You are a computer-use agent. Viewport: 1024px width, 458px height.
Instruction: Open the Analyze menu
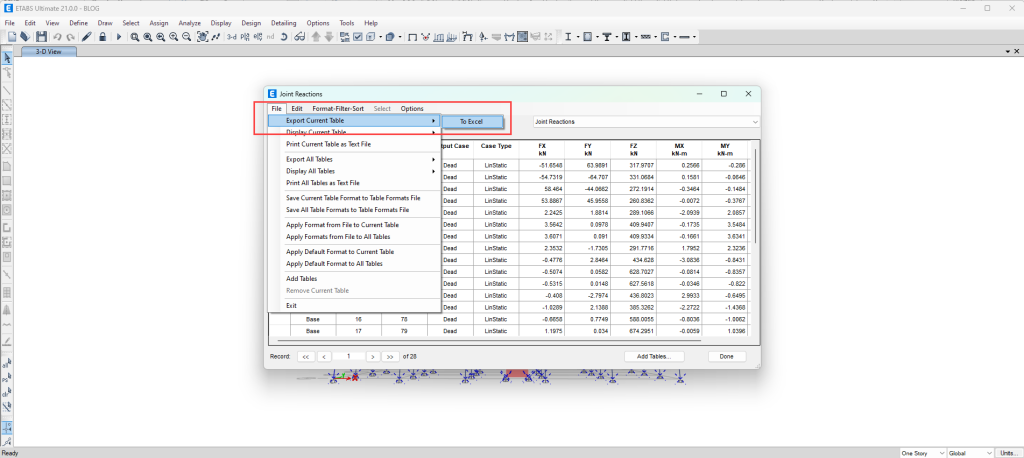point(189,23)
